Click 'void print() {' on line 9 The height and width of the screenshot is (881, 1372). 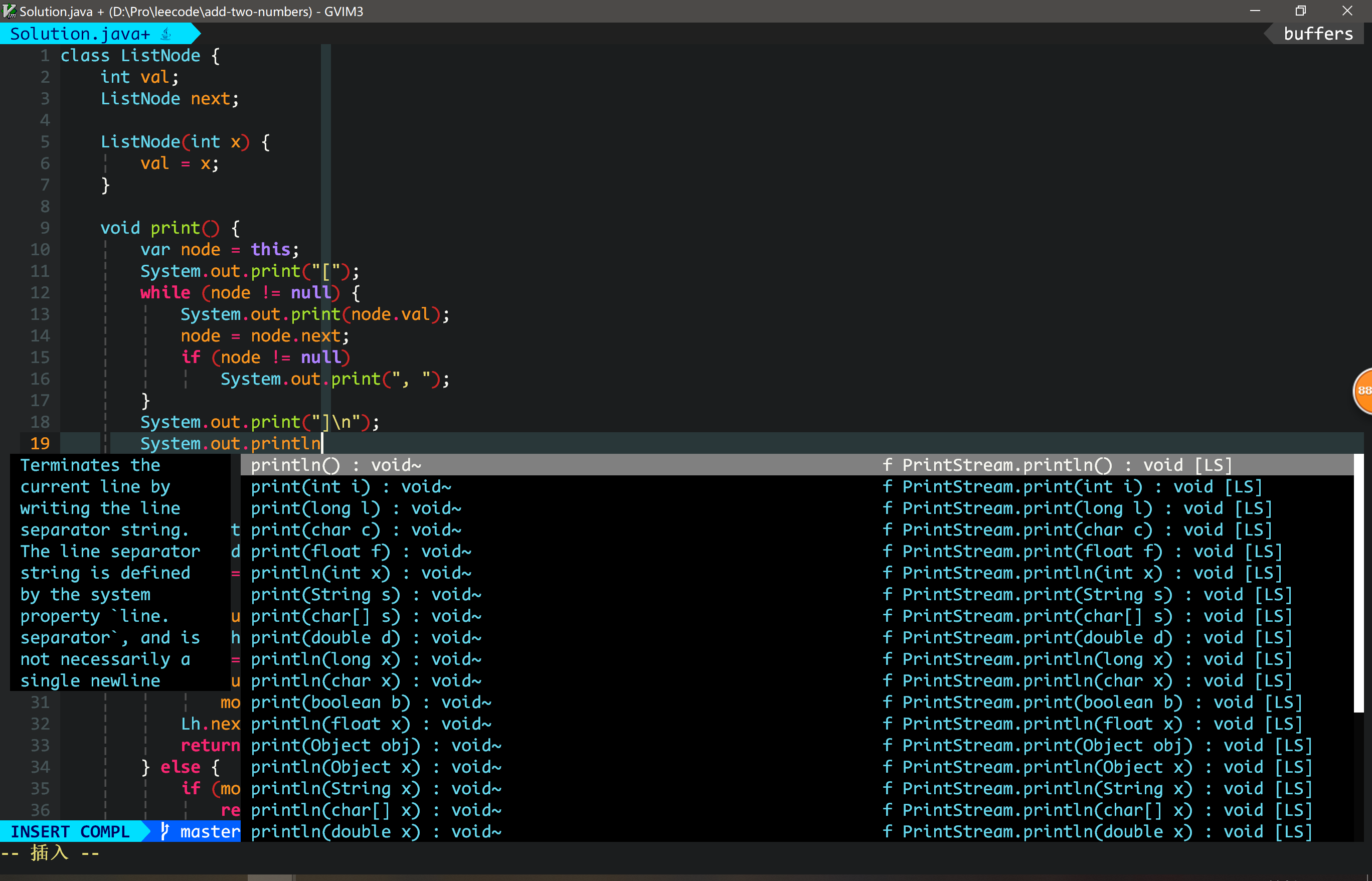click(170, 228)
